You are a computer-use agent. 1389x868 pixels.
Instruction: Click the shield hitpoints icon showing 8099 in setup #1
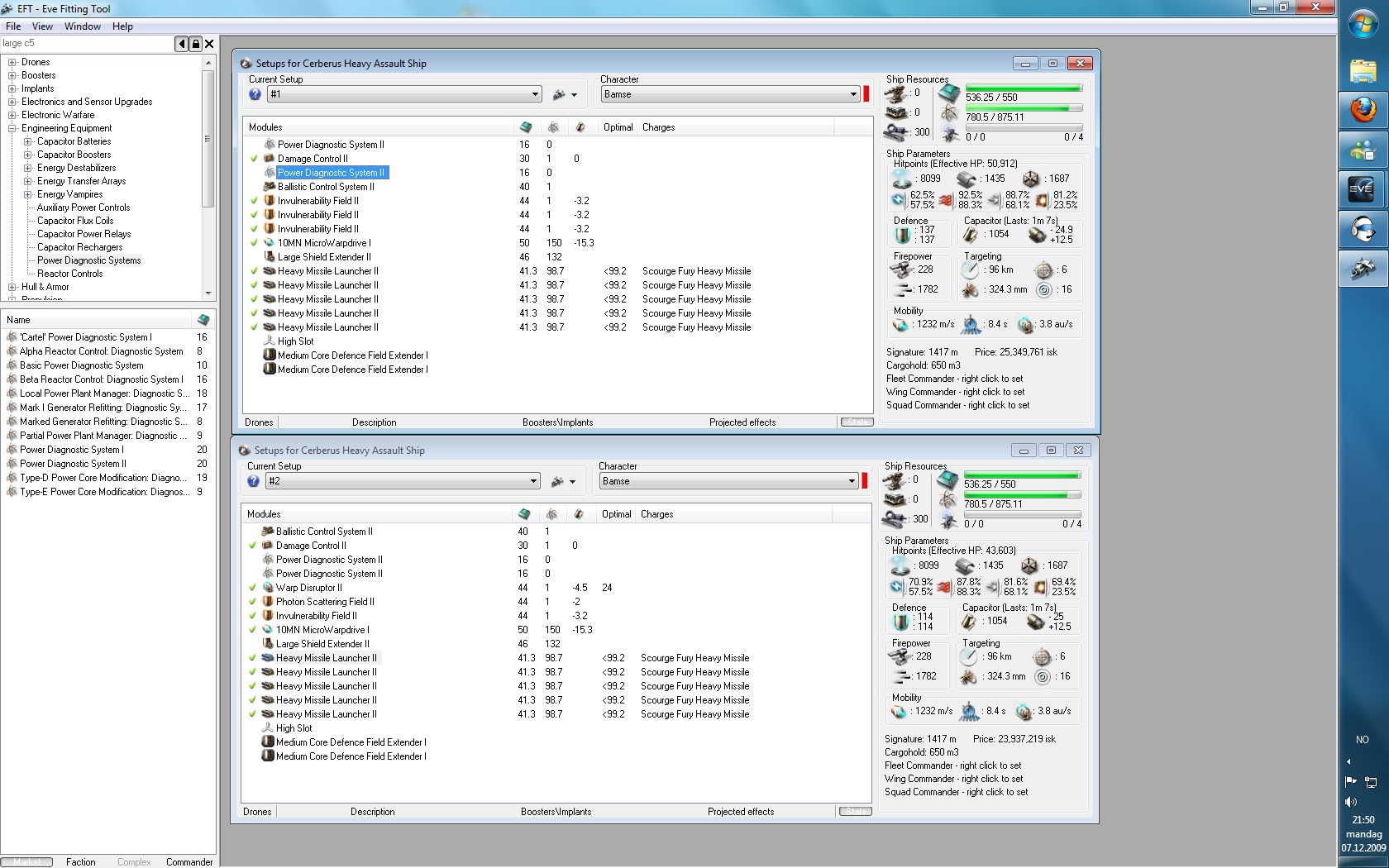pos(901,179)
